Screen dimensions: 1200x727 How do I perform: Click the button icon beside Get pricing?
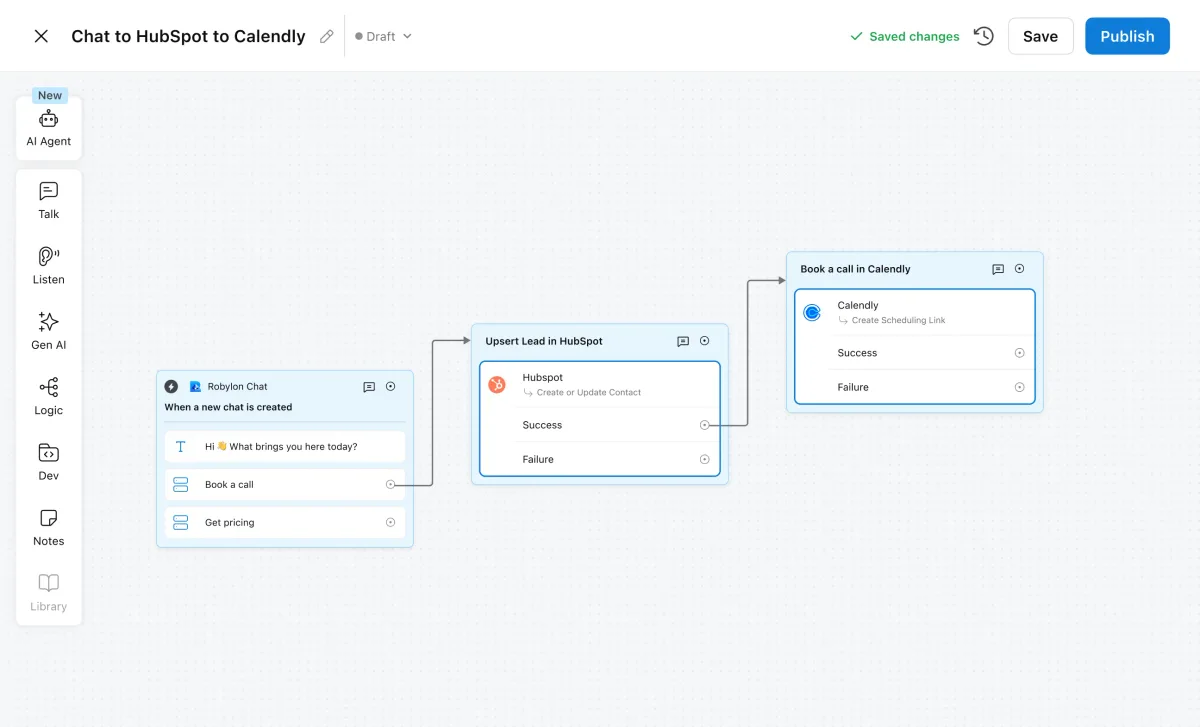pyautogui.click(x=181, y=522)
